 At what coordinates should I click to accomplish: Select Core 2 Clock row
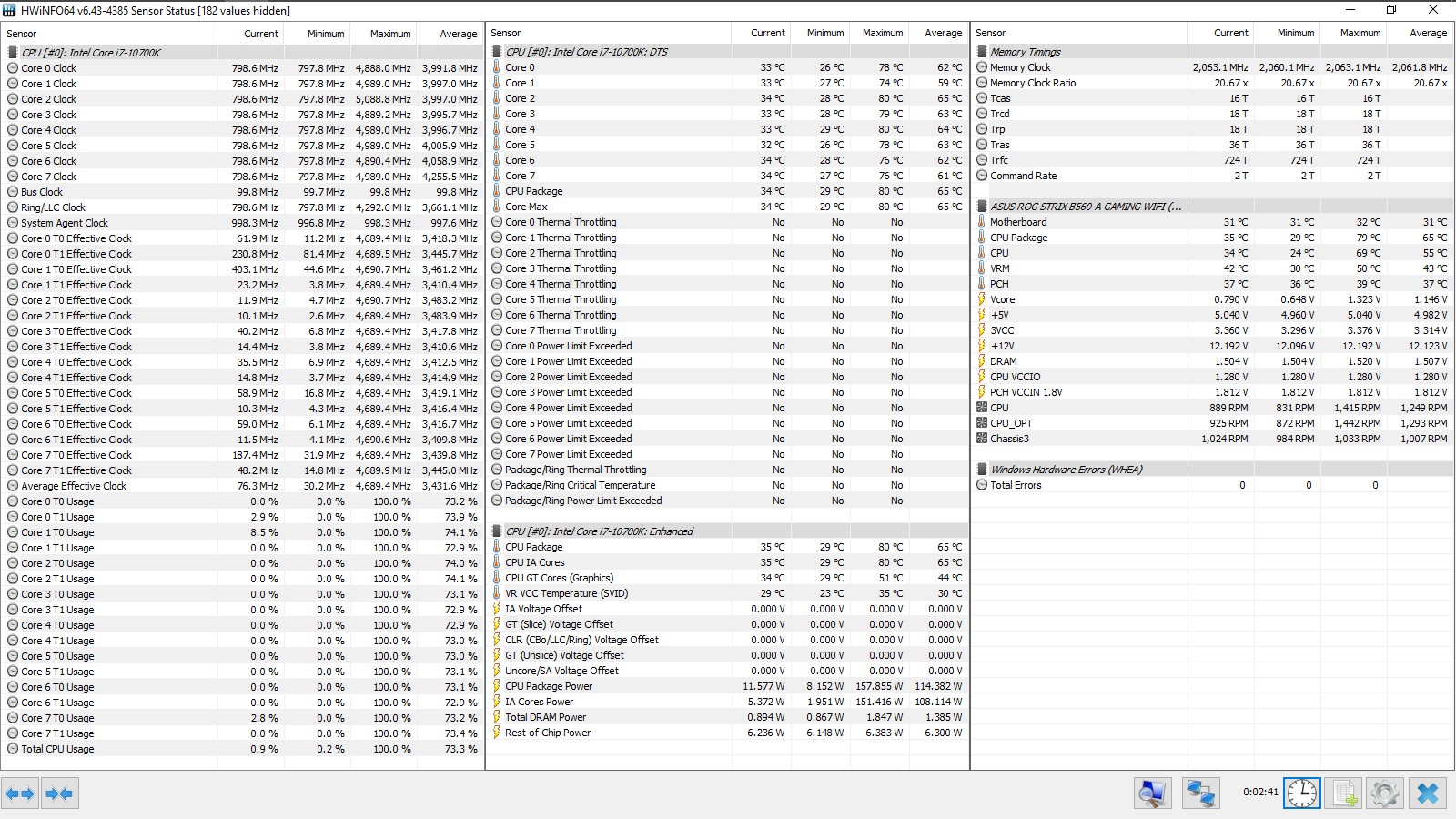(242, 99)
